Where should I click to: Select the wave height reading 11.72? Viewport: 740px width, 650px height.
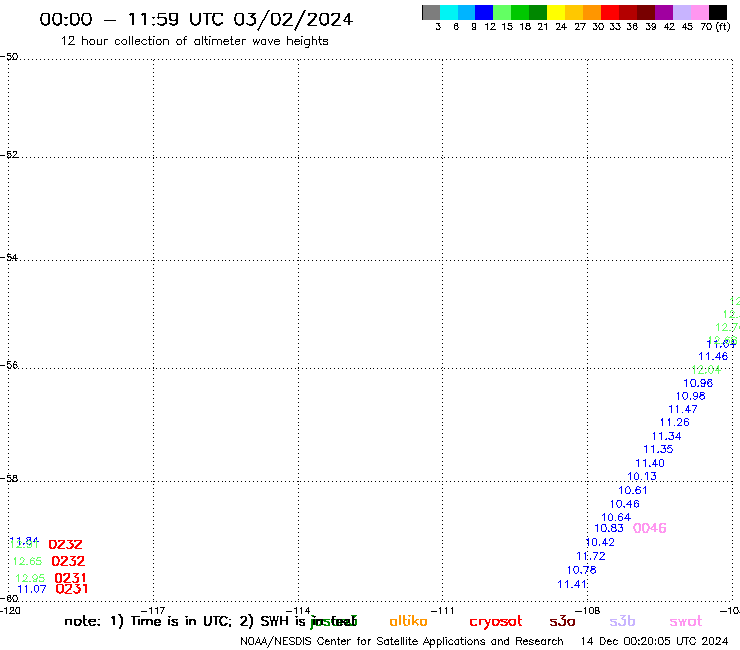pyautogui.click(x=591, y=556)
